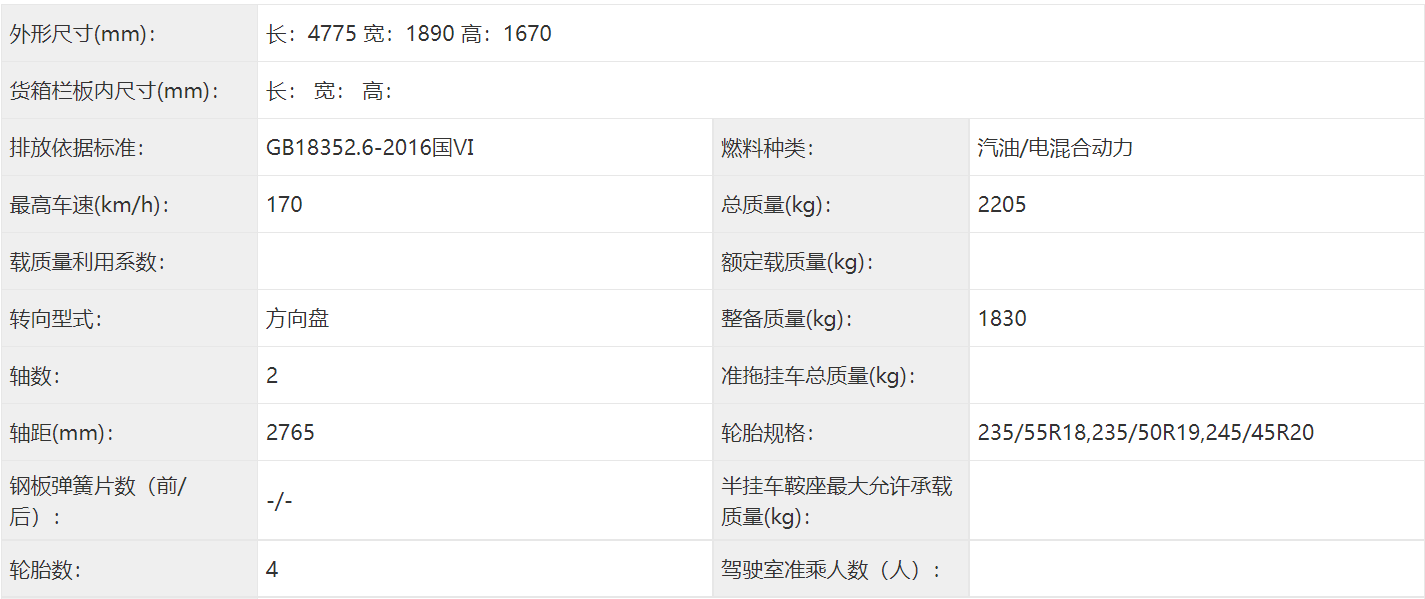The width and height of the screenshot is (1425, 599).
Task: Click the top speed value 170
Action: tap(284, 205)
